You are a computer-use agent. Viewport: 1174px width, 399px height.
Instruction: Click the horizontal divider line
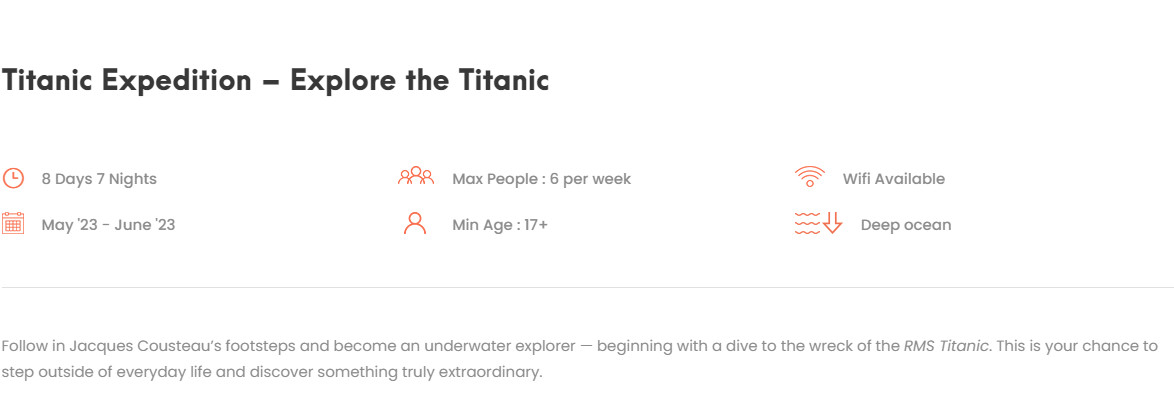(x=588, y=287)
